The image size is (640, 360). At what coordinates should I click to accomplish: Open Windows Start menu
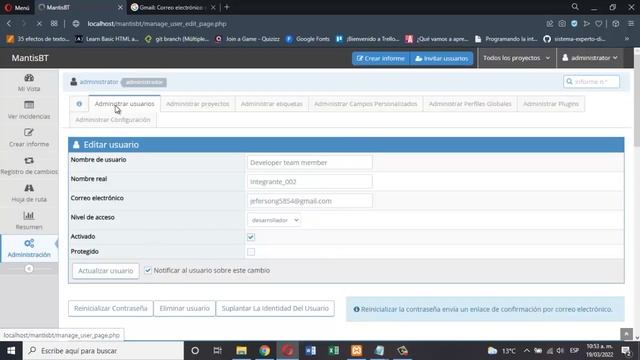11,351
